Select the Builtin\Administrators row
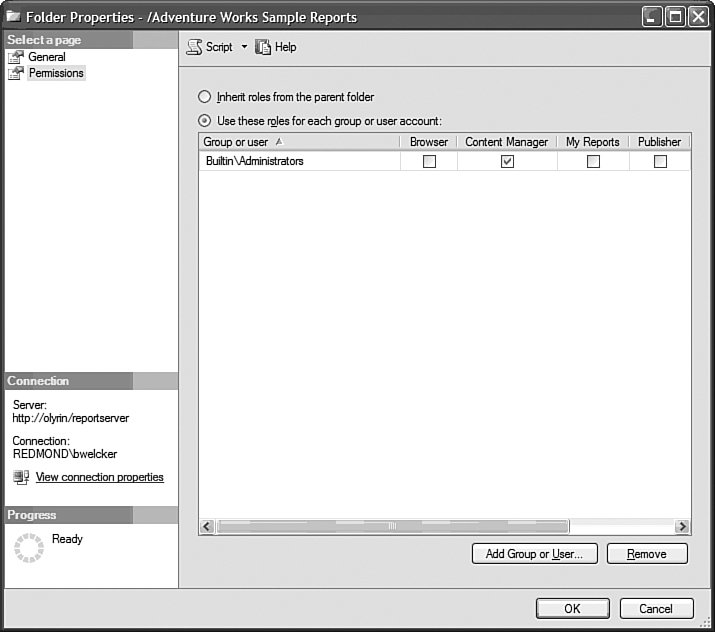This screenshot has width=715, height=632. click(x=445, y=161)
